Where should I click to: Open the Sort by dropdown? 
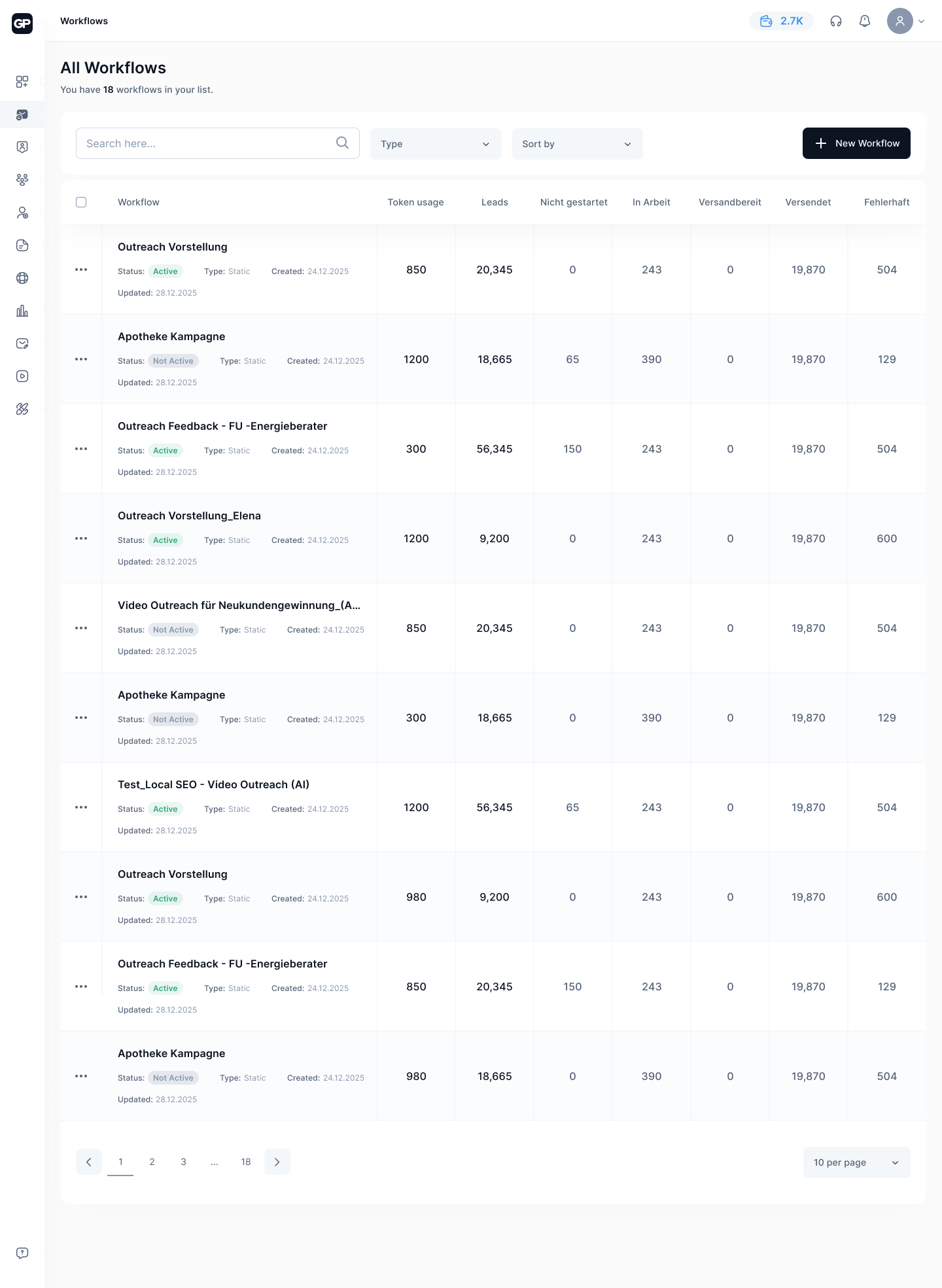tap(577, 144)
